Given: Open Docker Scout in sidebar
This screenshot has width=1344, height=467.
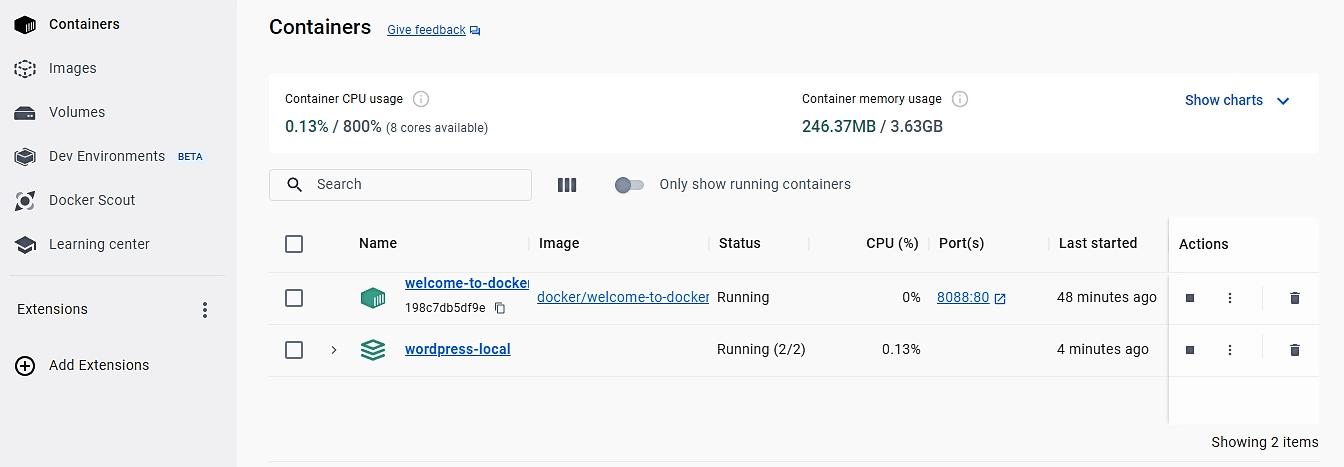Looking at the screenshot, I should coord(92,200).
